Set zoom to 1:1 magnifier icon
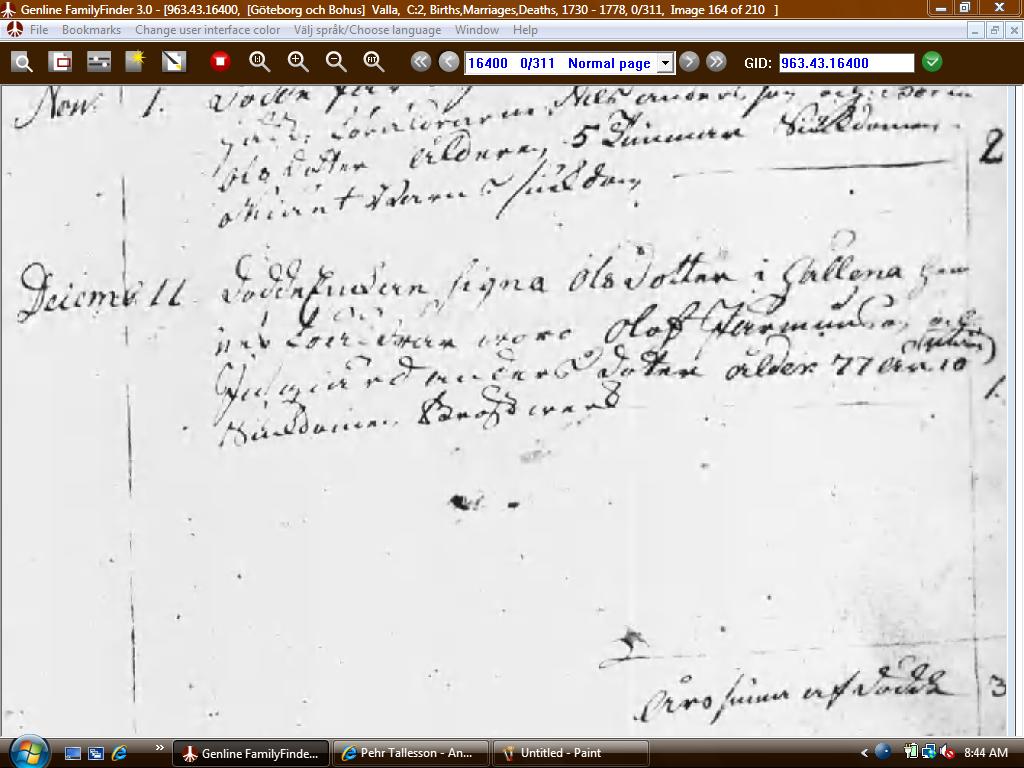 (x=259, y=62)
